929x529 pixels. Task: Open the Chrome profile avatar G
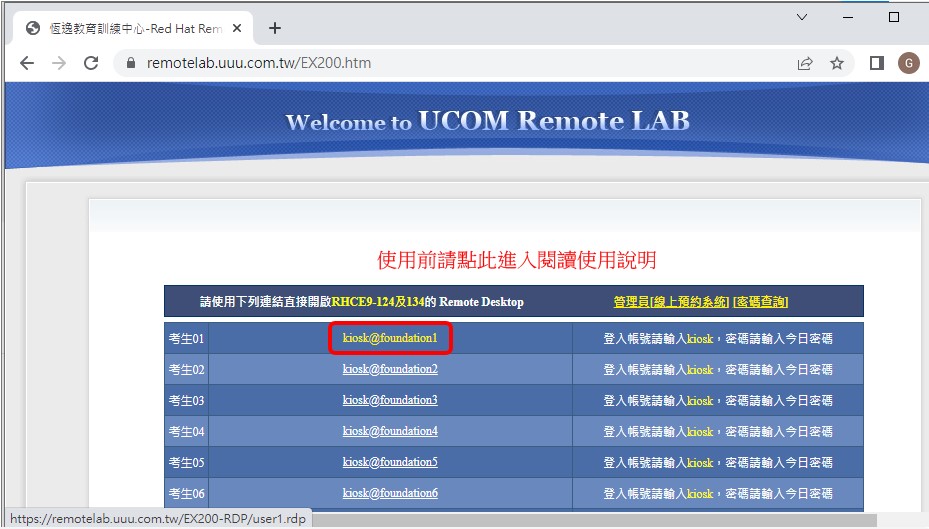(x=909, y=63)
